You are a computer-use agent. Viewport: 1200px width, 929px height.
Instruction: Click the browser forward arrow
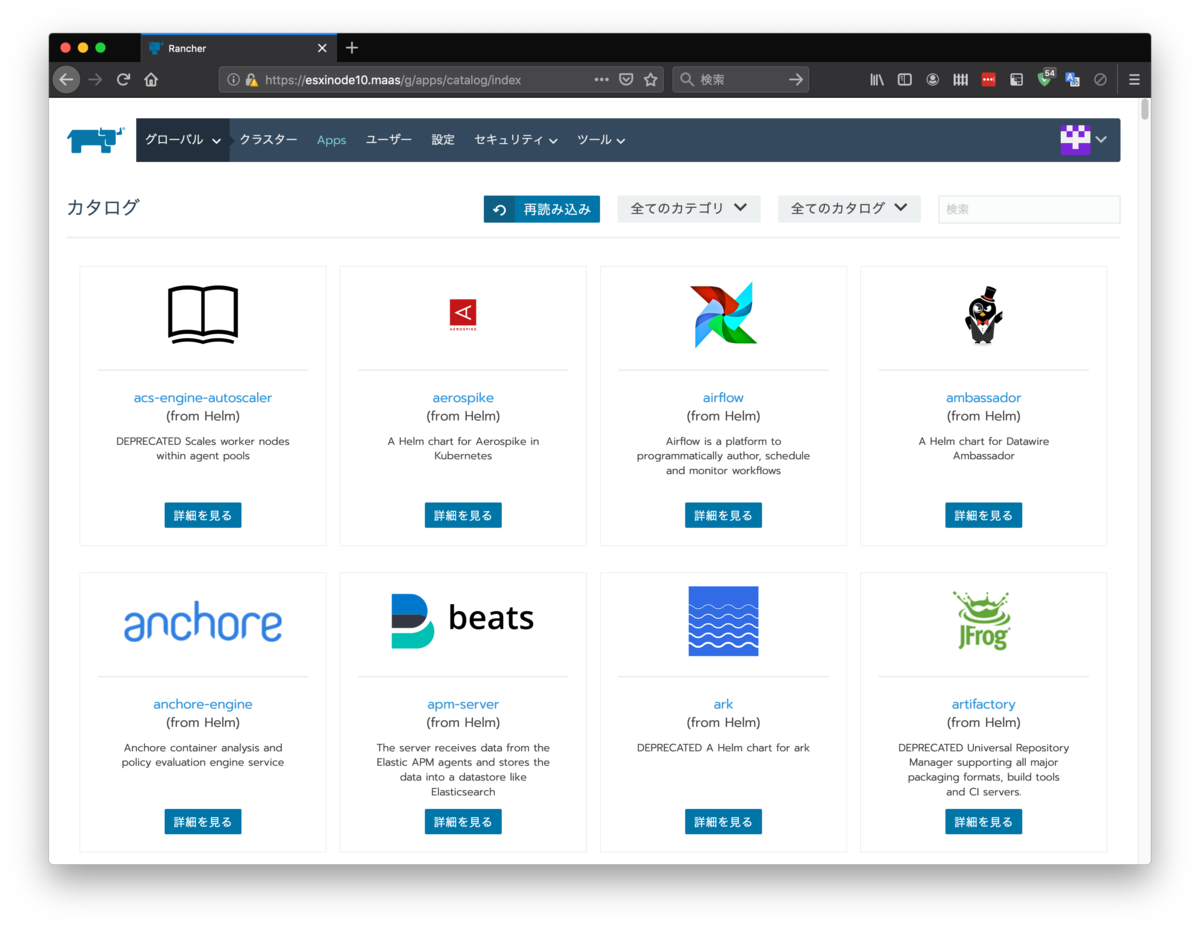pos(95,79)
